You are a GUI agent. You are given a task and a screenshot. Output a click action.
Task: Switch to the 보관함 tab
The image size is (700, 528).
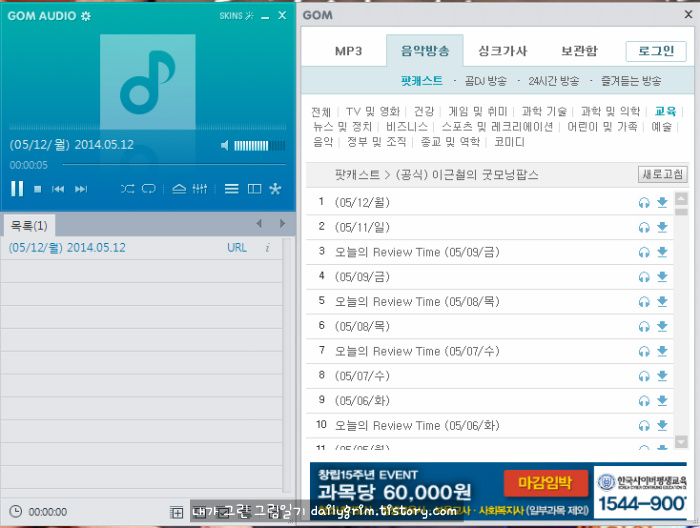[579, 51]
